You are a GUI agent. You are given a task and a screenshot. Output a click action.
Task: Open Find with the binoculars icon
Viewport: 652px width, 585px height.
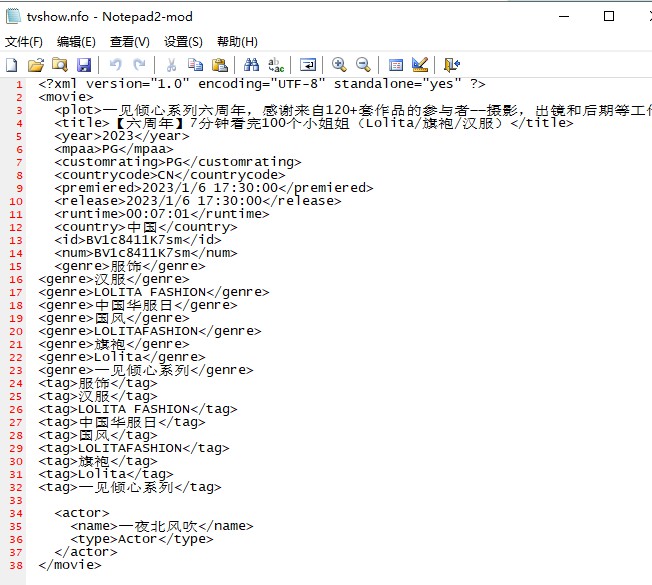pos(251,65)
